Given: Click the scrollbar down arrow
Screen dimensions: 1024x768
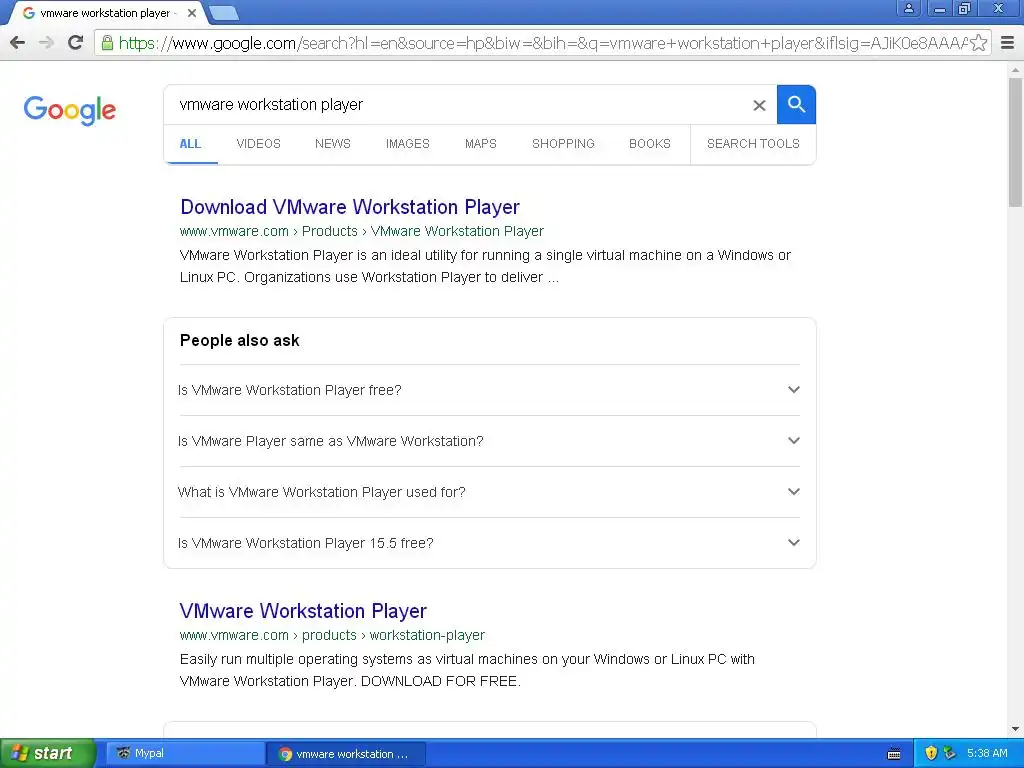Looking at the screenshot, I should coord(1015,729).
